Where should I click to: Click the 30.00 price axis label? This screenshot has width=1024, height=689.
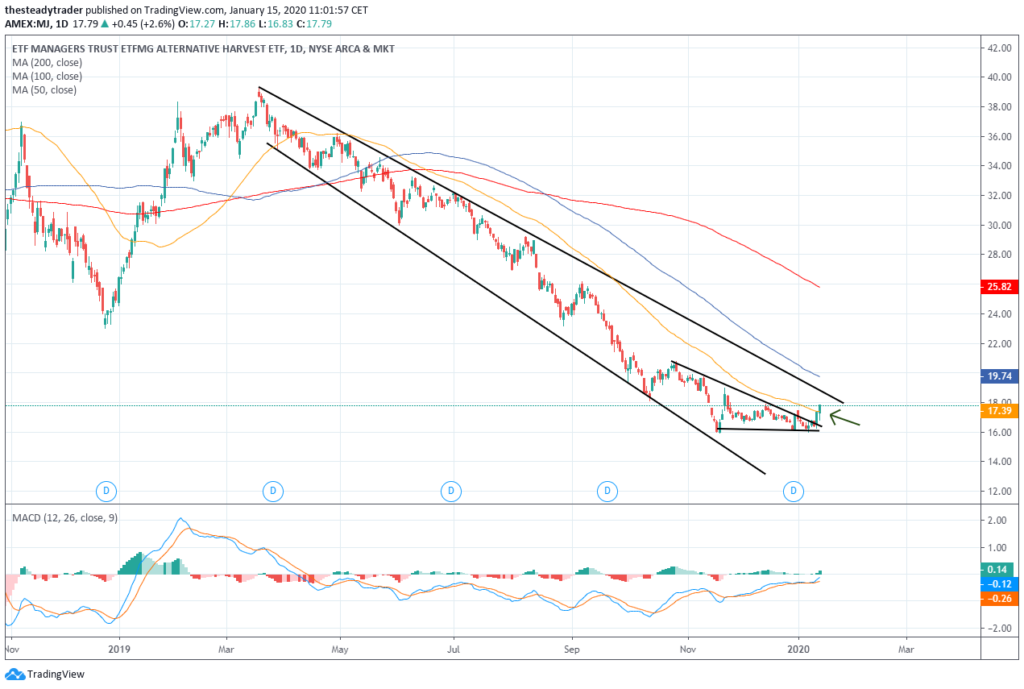999,225
